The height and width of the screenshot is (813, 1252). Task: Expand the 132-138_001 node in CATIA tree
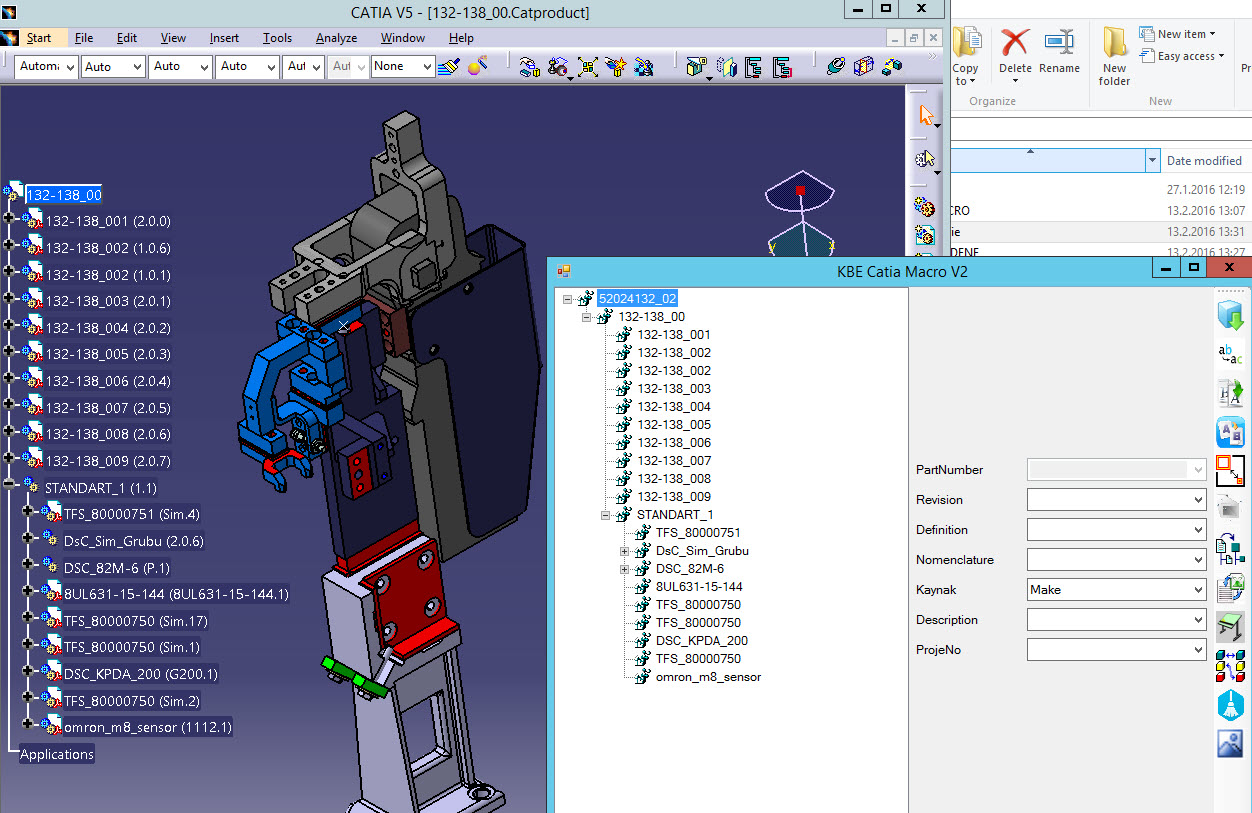coord(10,220)
